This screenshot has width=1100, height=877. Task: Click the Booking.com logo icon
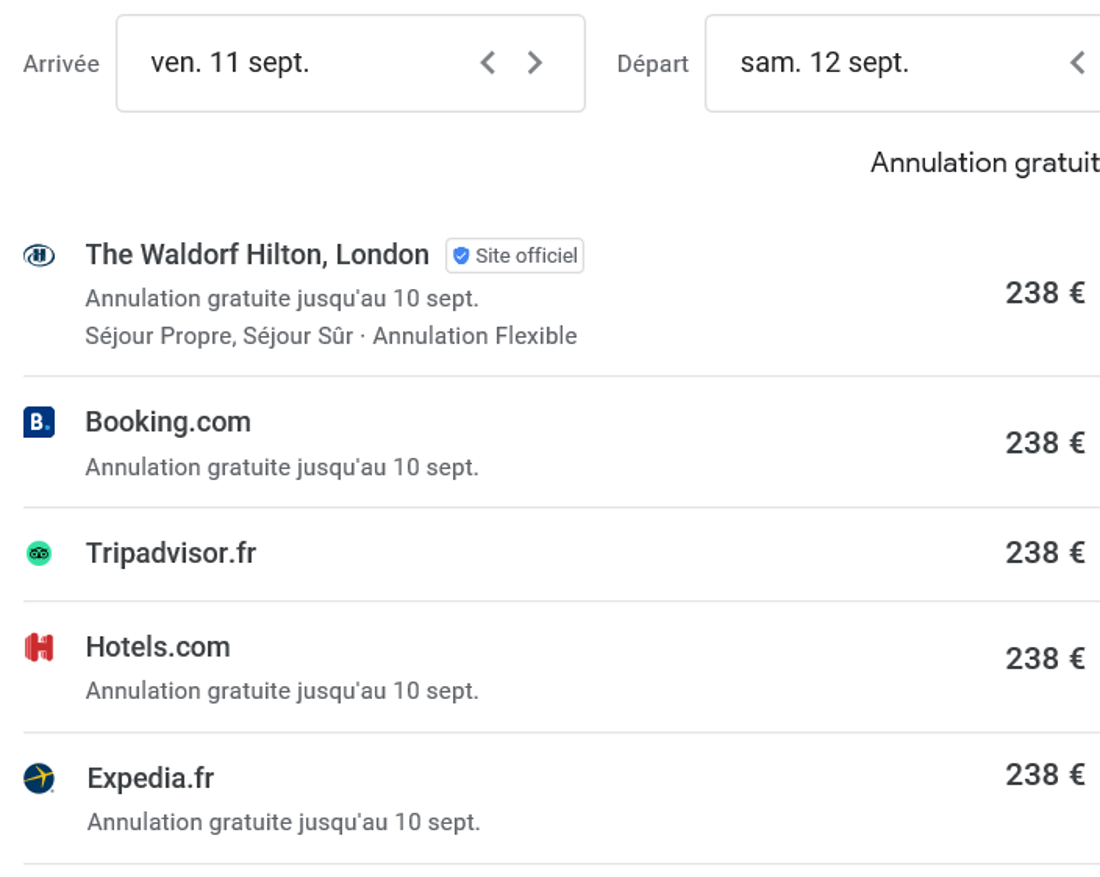39,422
